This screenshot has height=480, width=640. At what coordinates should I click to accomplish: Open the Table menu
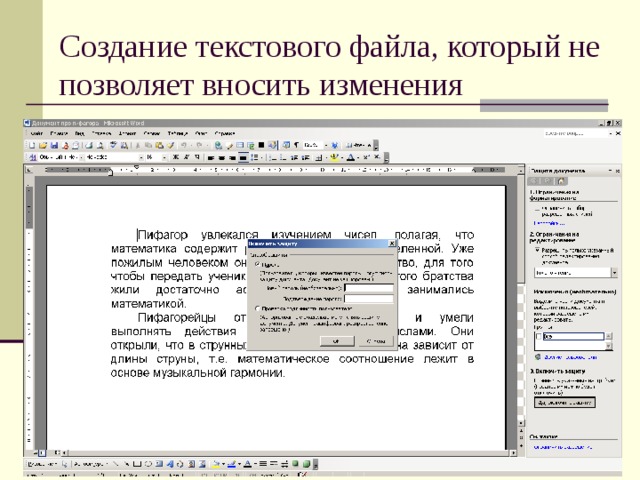[x=178, y=133]
